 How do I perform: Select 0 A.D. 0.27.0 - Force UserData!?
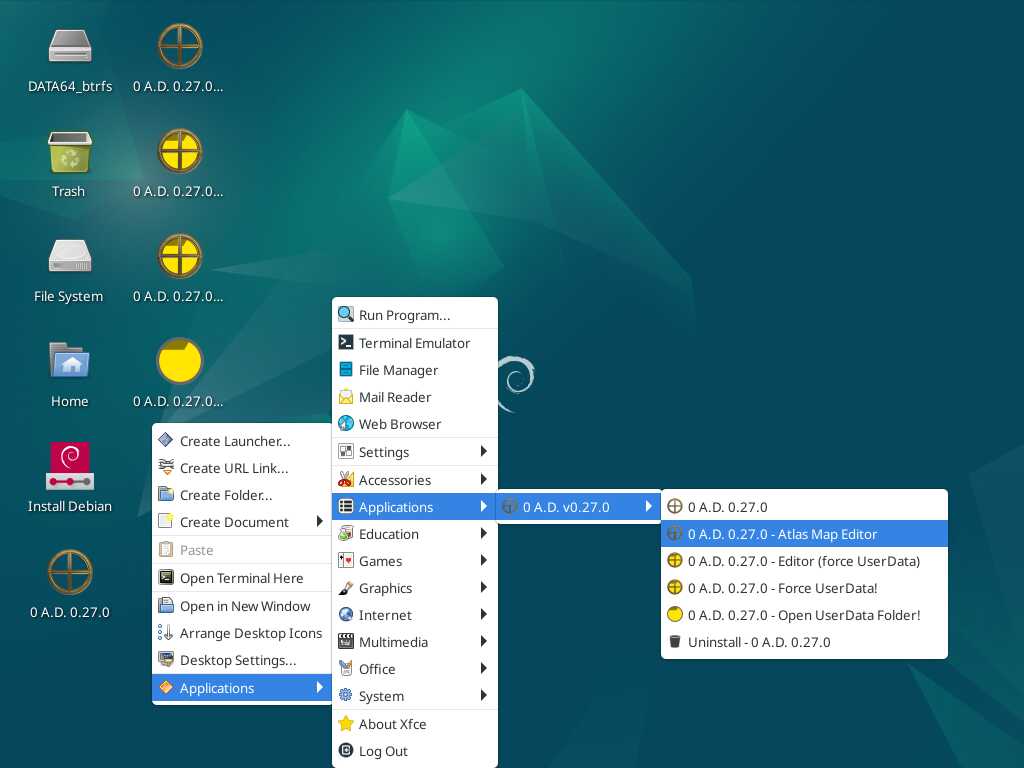[804, 588]
